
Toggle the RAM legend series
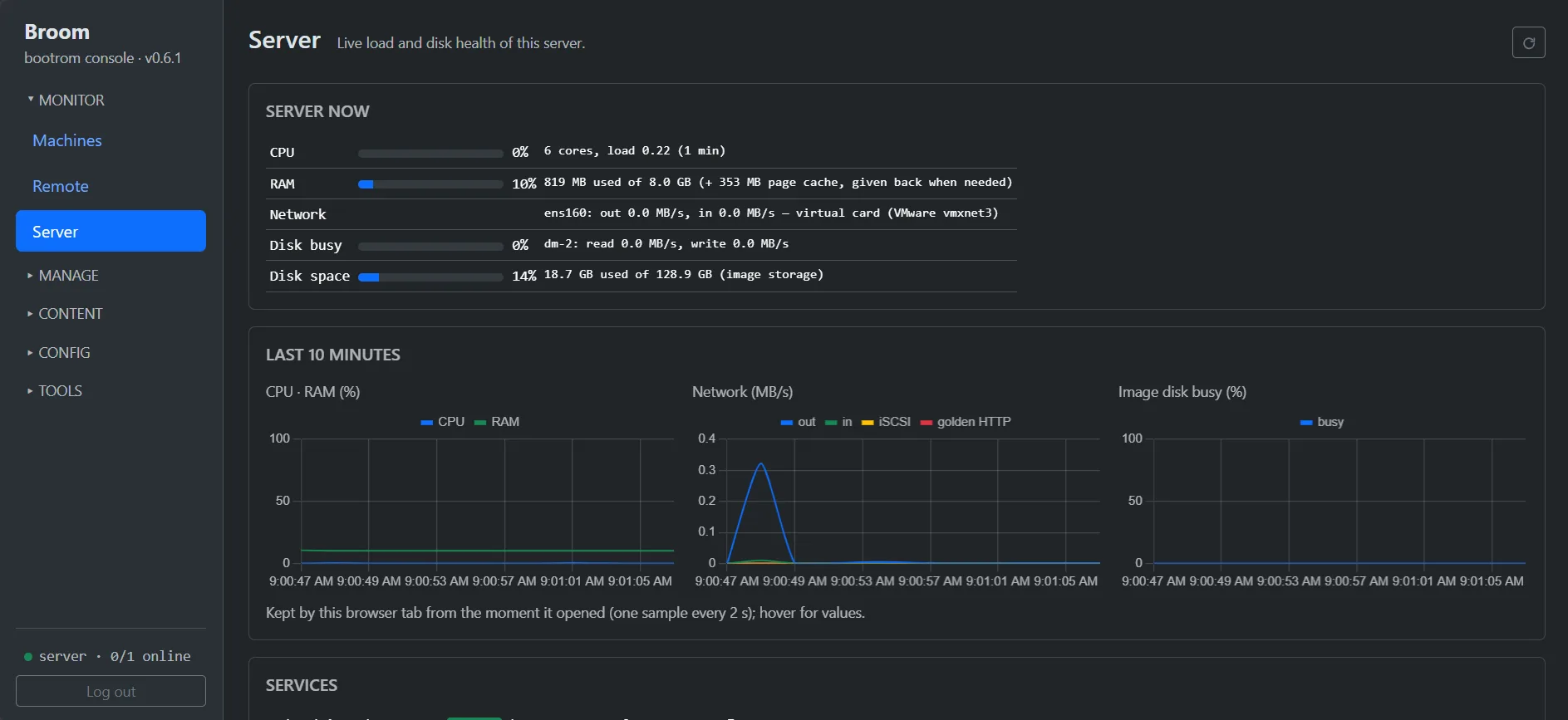point(497,422)
